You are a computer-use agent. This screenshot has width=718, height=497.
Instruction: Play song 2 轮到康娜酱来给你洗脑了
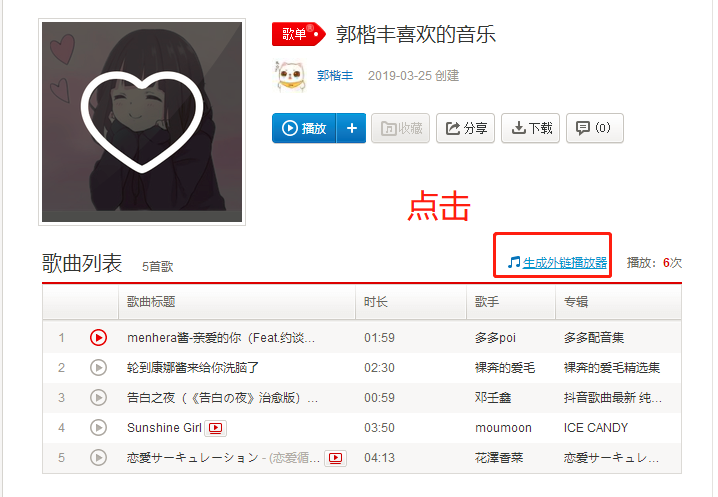pos(98,367)
